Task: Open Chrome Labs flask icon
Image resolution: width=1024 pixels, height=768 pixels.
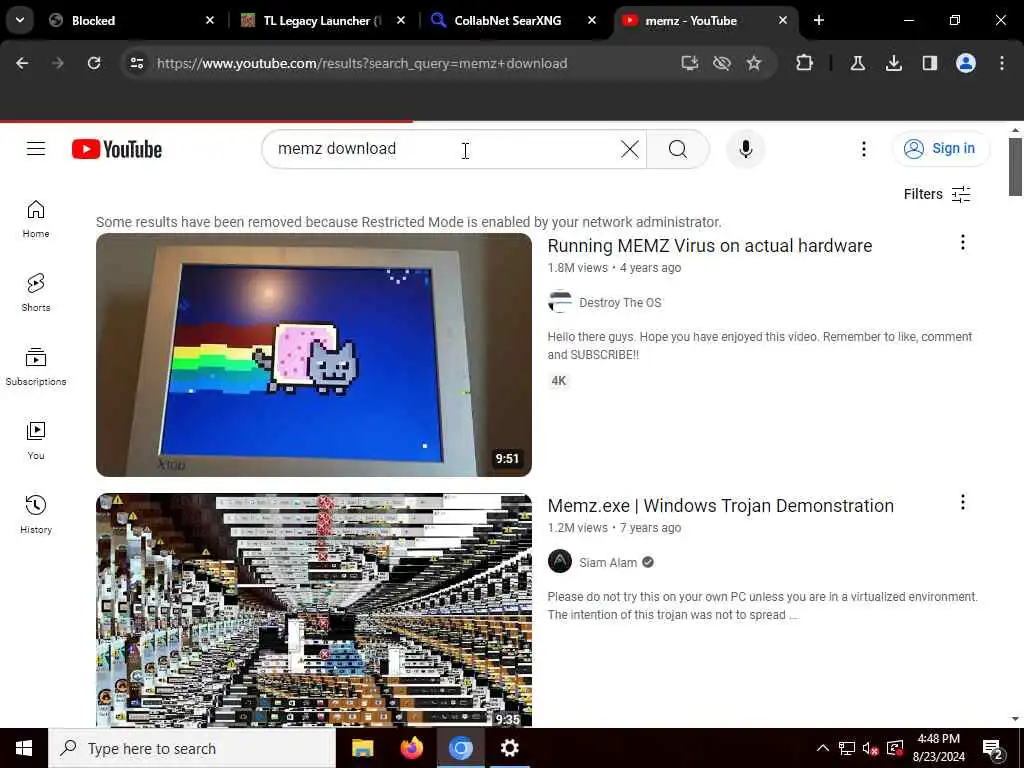Action: click(857, 63)
